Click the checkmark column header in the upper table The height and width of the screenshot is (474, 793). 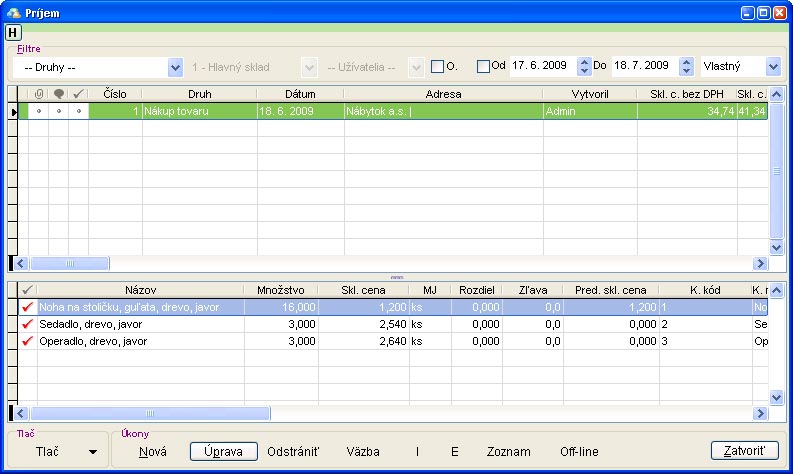[79, 94]
